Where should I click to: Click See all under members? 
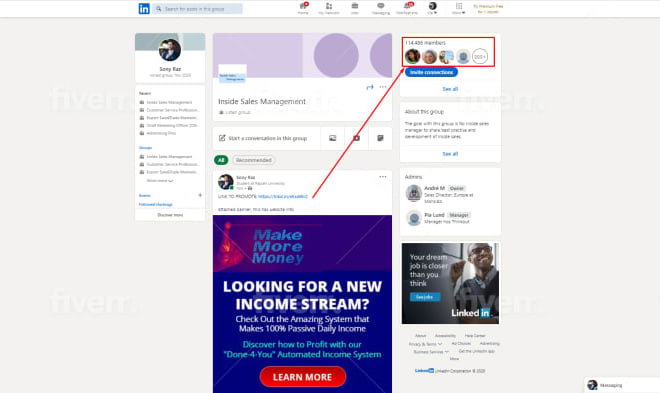click(450, 89)
